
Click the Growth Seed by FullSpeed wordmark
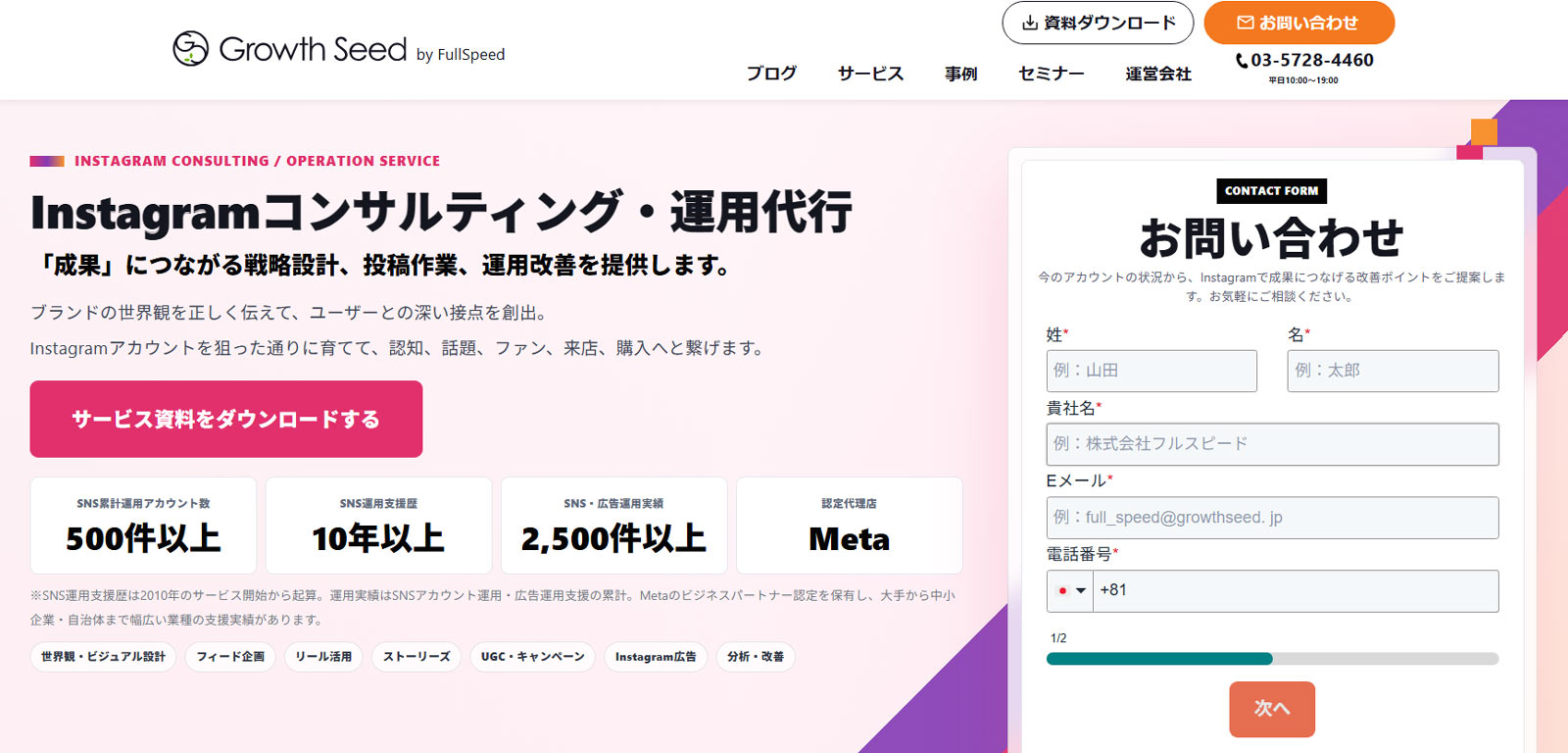[362, 49]
